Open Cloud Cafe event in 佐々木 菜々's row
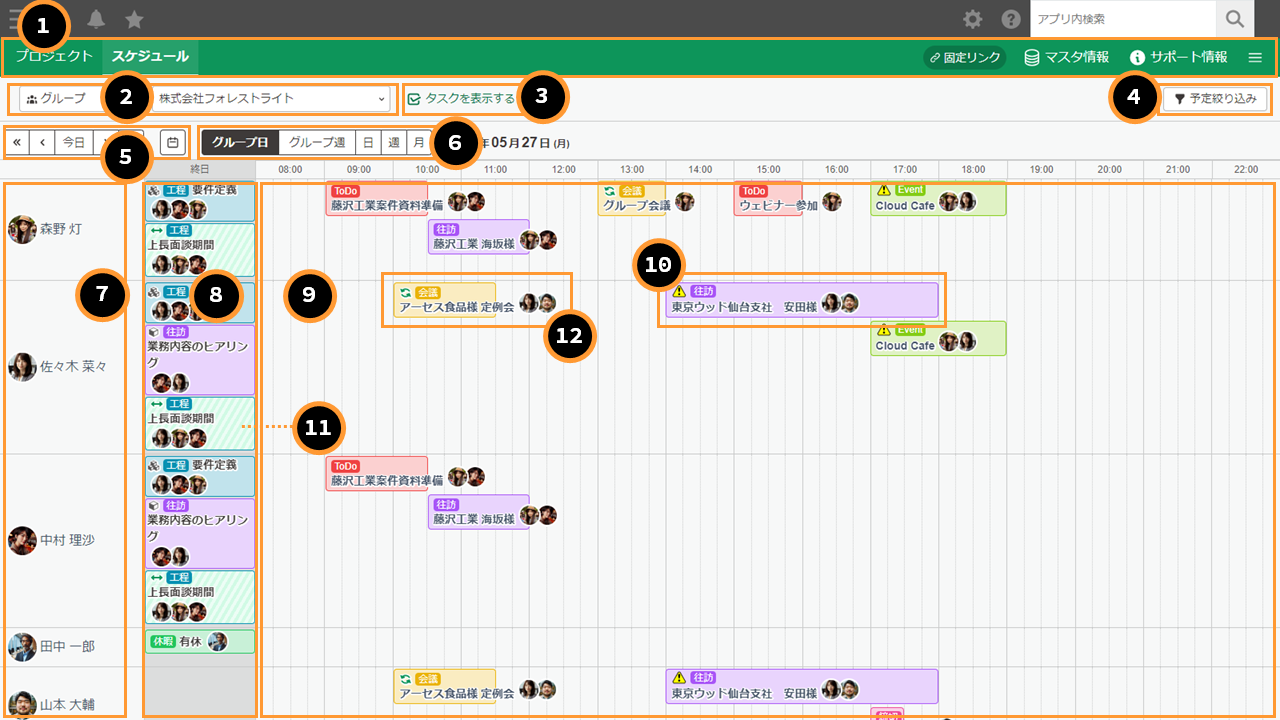The image size is (1280, 720). point(938,338)
